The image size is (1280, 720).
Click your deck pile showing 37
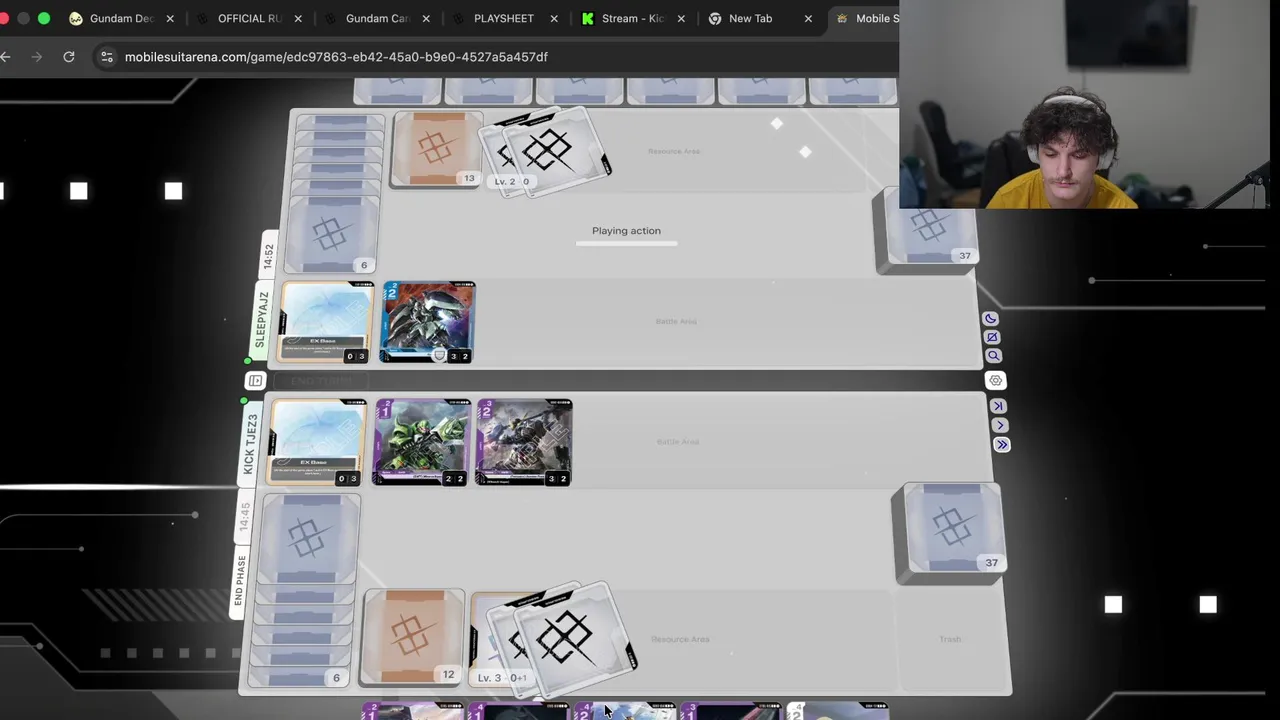coord(950,533)
